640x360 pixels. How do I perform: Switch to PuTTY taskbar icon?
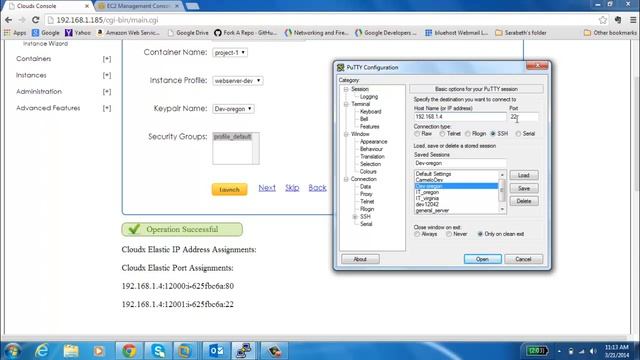click(244, 351)
